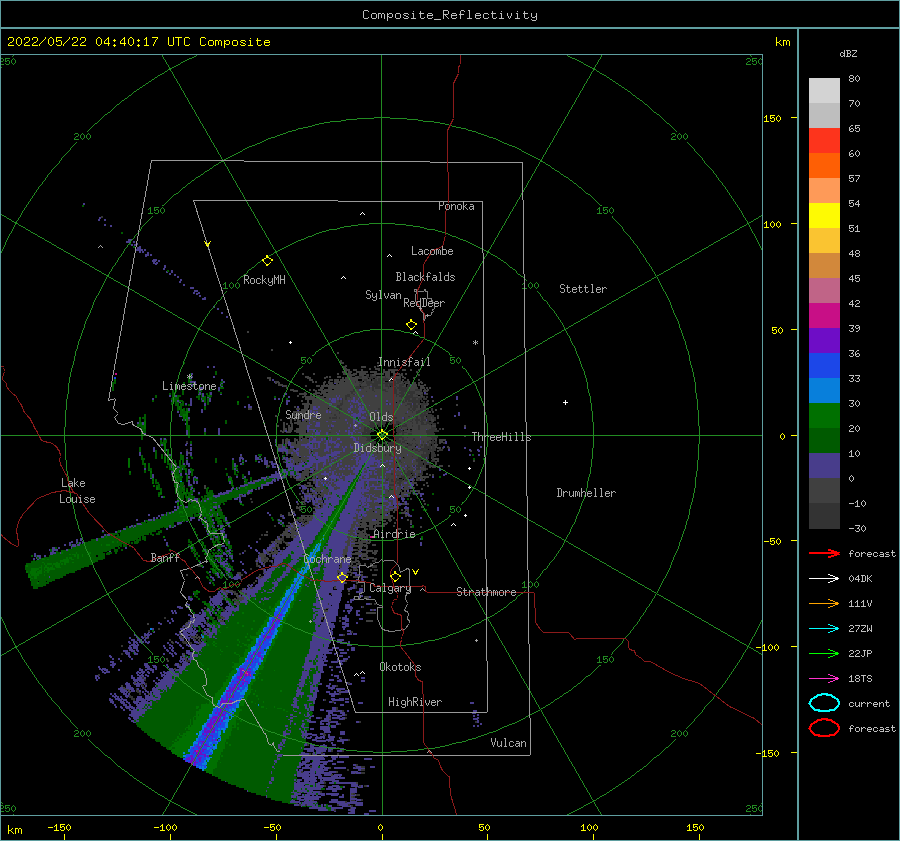Click the yellow diamond marker near Cochrane
The image size is (900, 841).
coord(342,577)
